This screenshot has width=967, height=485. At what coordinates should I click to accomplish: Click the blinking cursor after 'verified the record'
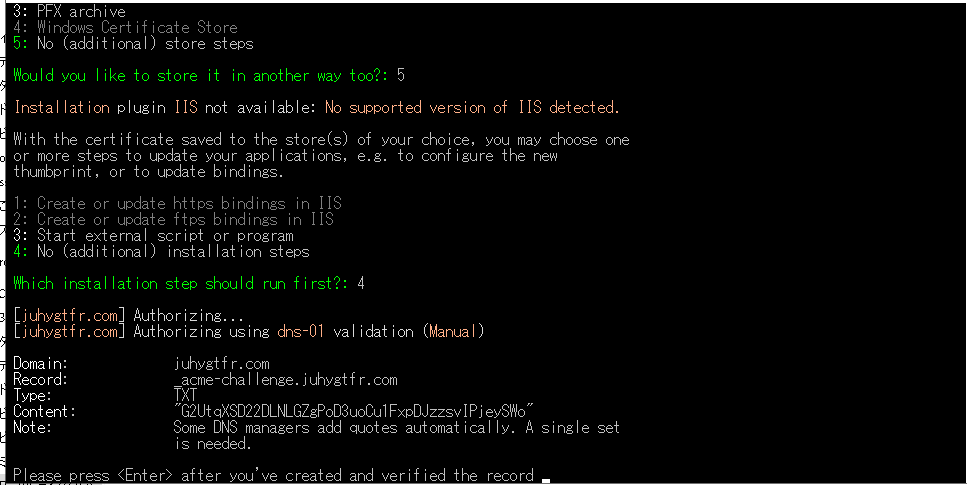545,479
